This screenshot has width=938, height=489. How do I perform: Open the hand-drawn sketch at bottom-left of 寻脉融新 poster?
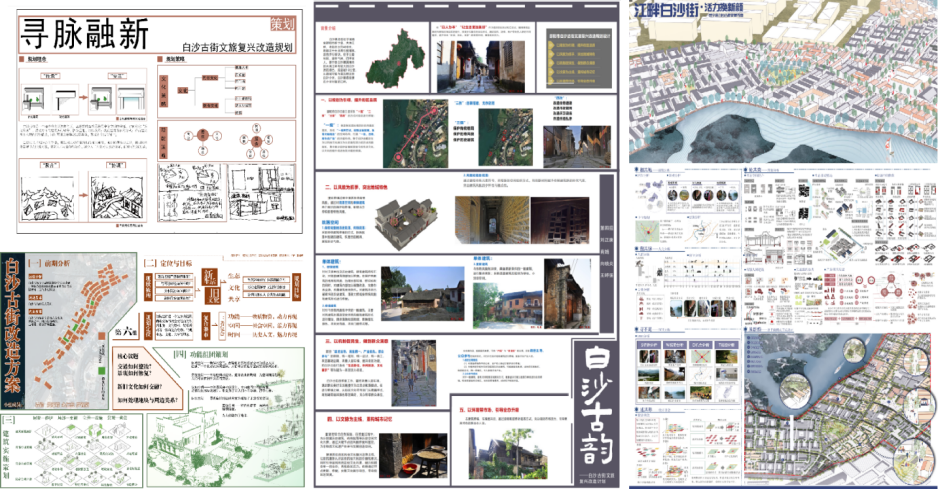pyautogui.click(x=46, y=193)
